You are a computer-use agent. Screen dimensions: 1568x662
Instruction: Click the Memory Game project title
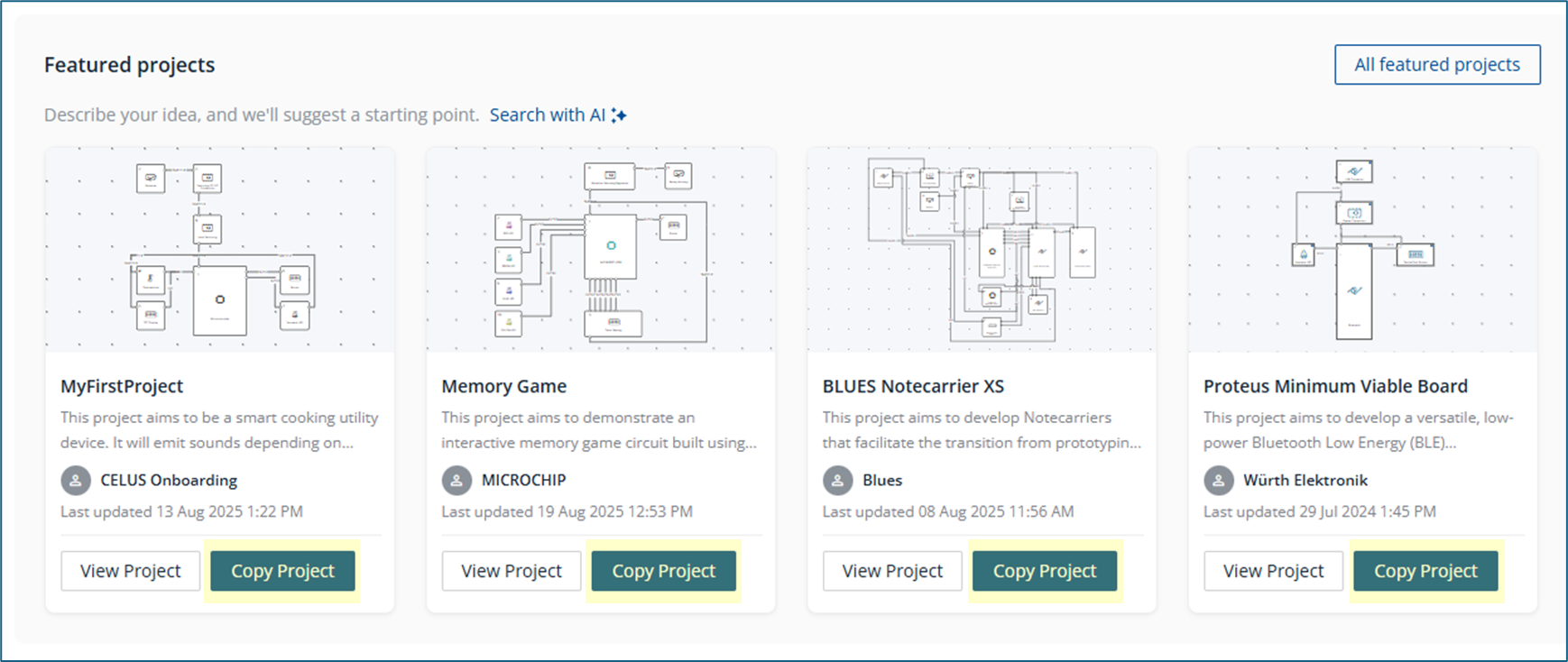point(503,386)
